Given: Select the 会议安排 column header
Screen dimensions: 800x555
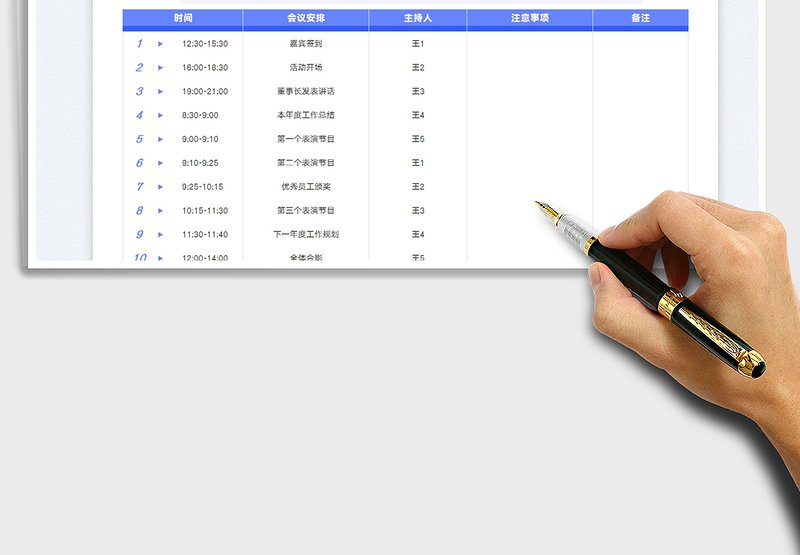Looking at the screenshot, I should pos(305,18).
